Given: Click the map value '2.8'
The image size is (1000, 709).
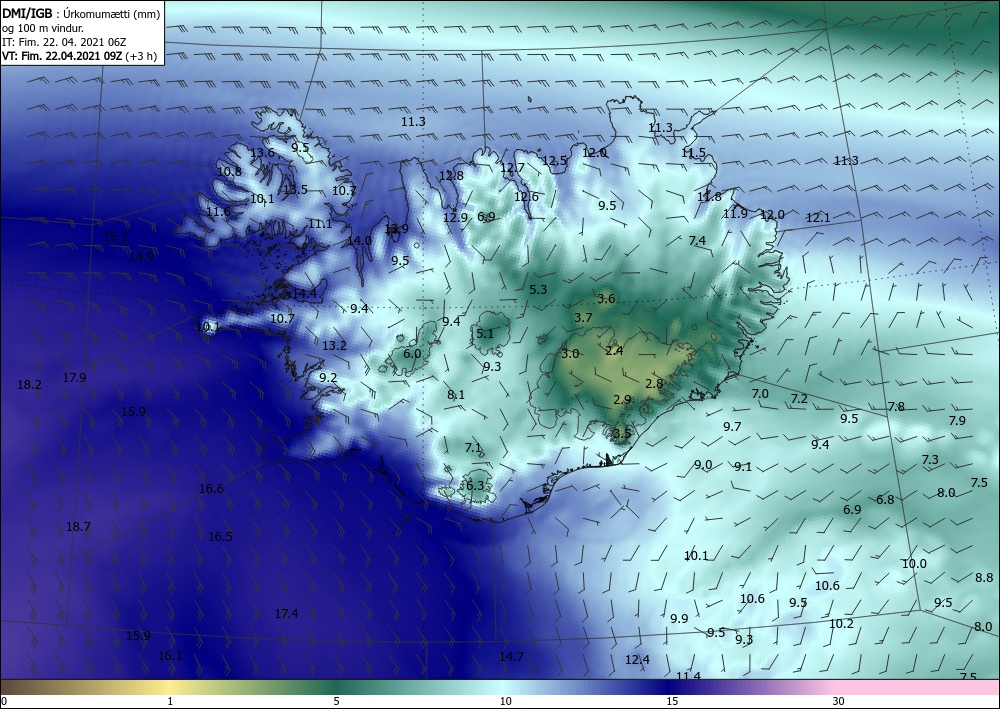Looking at the screenshot, I should tap(654, 383).
